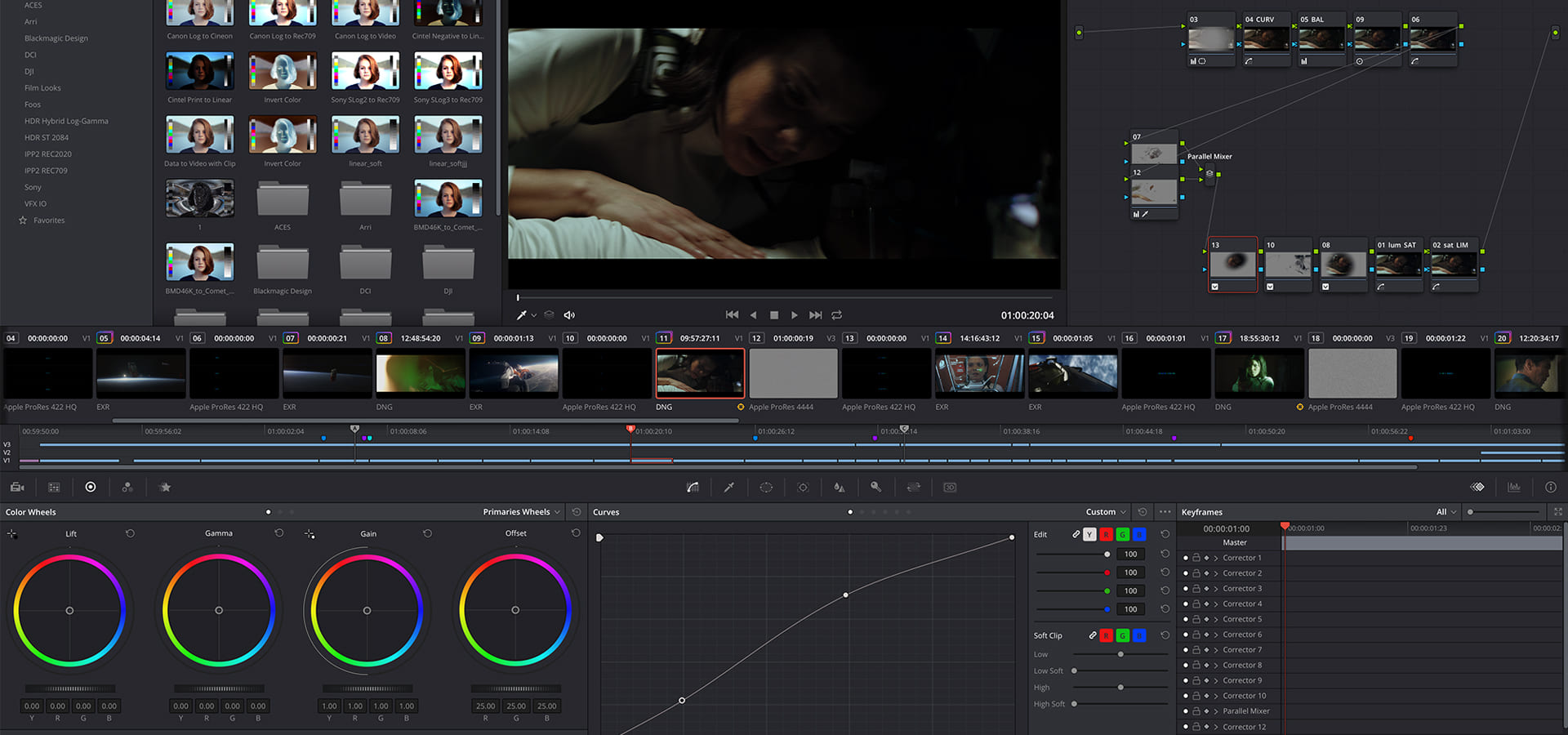1568x735 pixels.
Task: Show Favorites LUT list
Action: click(49, 220)
